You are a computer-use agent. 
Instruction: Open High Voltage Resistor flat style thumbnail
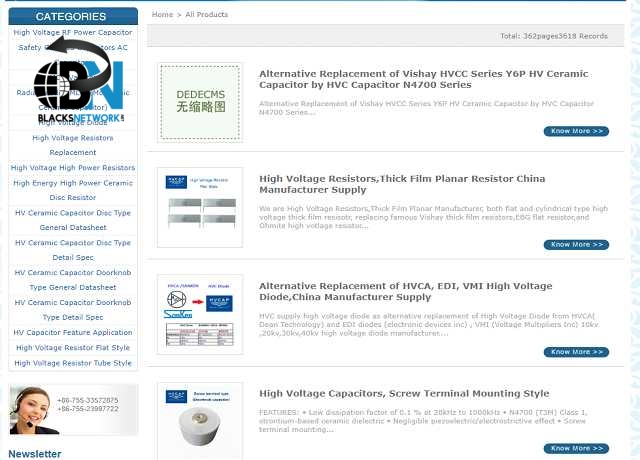point(200,207)
